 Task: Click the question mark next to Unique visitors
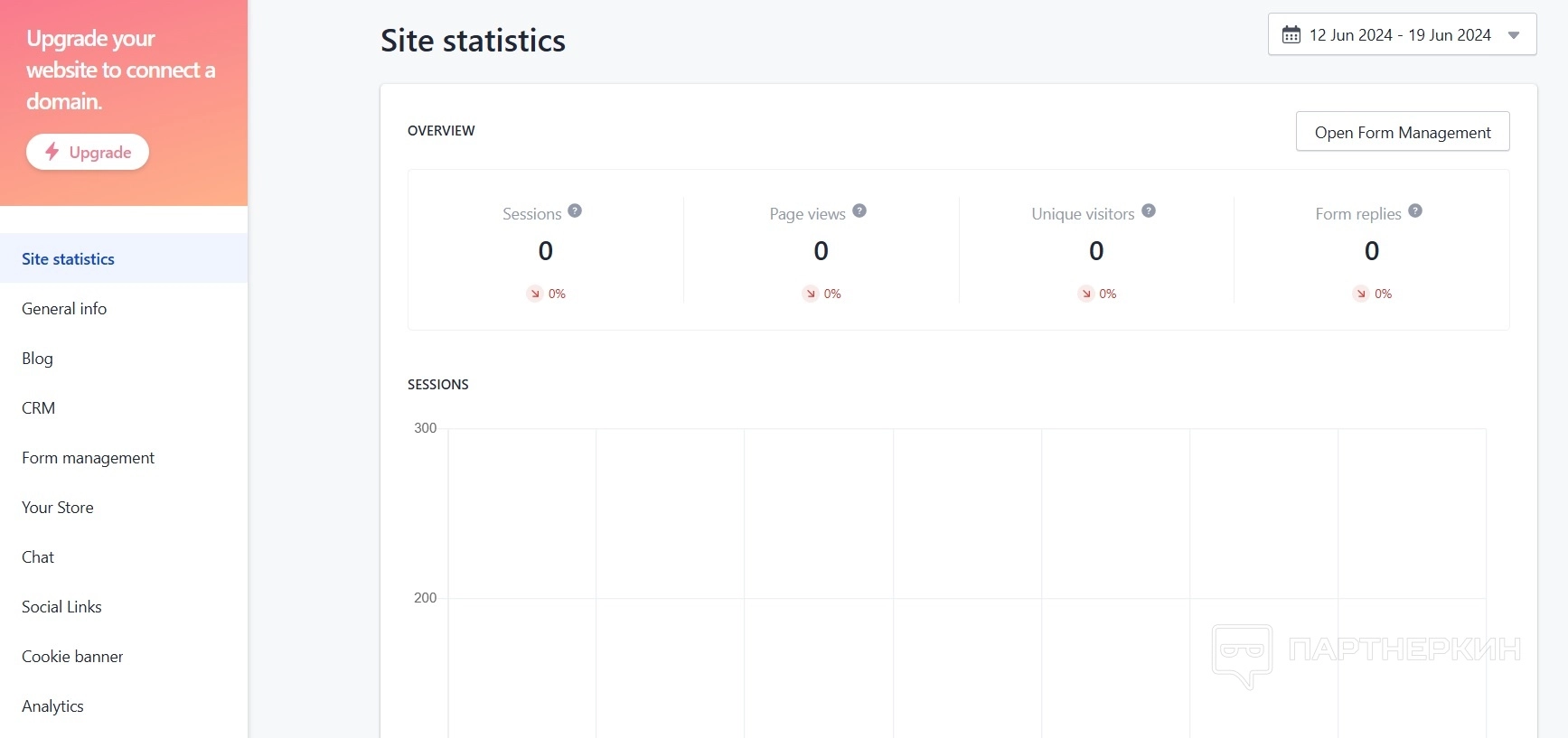1149,210
